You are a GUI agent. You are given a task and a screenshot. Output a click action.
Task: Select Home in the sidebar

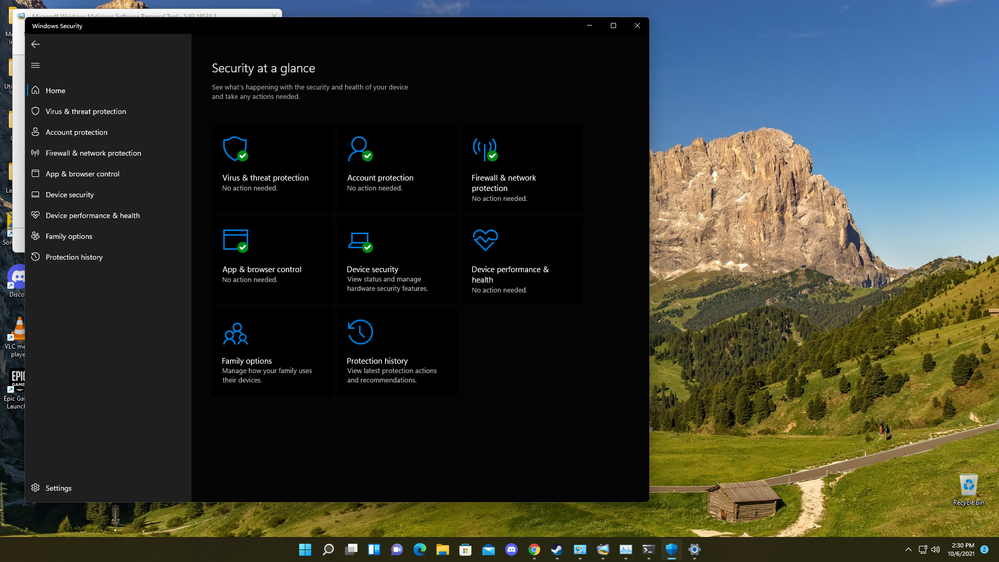point(108,90)
